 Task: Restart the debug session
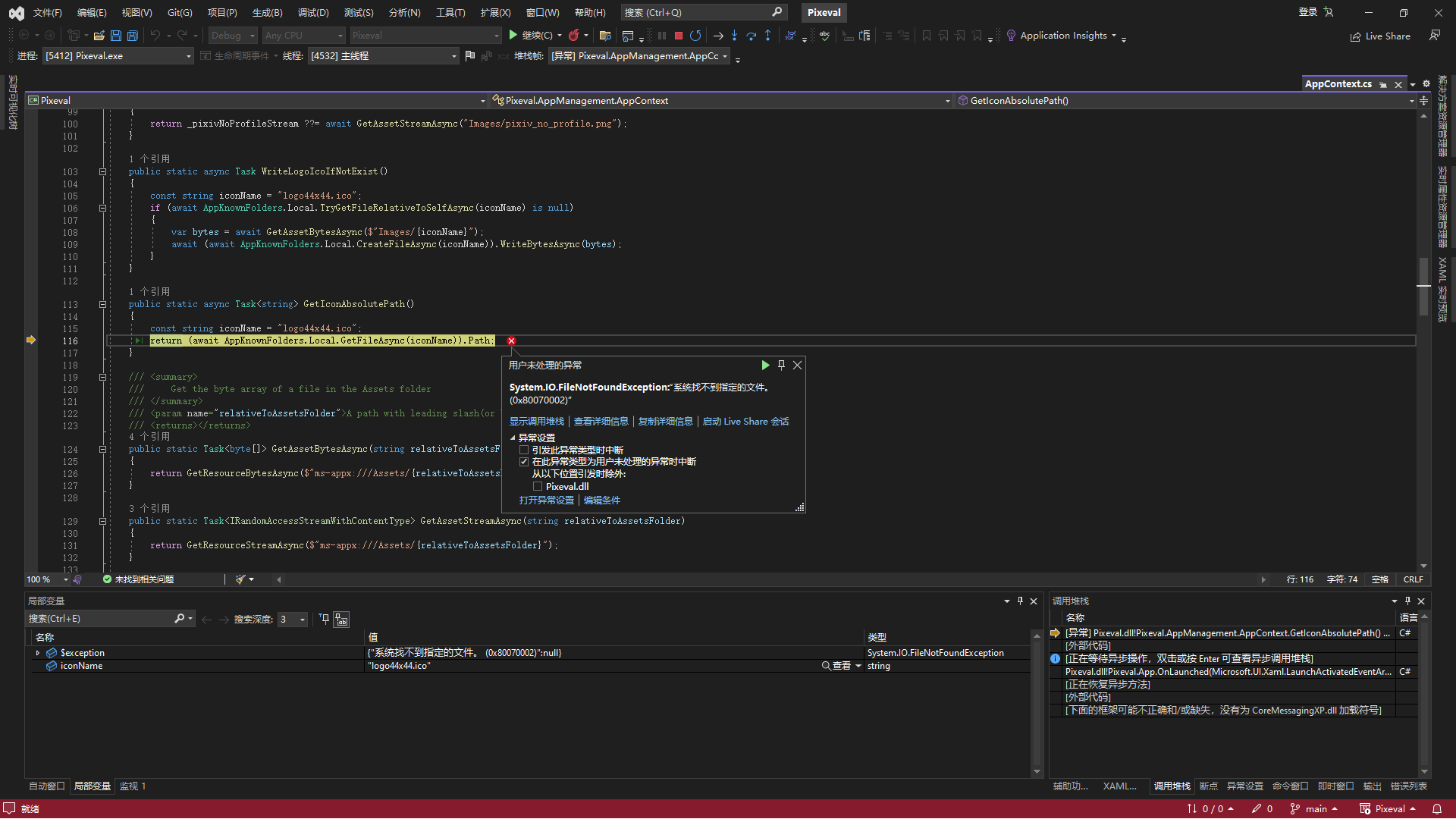click(695, 35)
